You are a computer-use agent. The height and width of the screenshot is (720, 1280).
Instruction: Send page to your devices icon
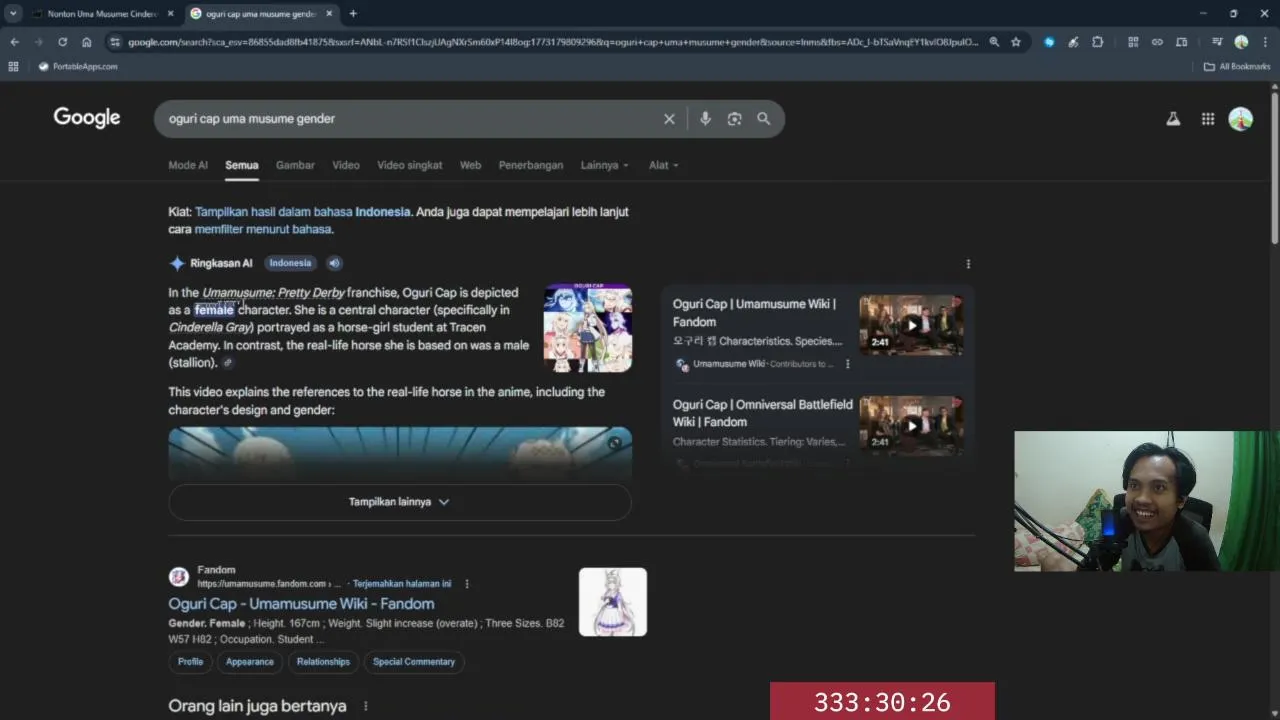pyautogui.click(x=1181, y=42)
